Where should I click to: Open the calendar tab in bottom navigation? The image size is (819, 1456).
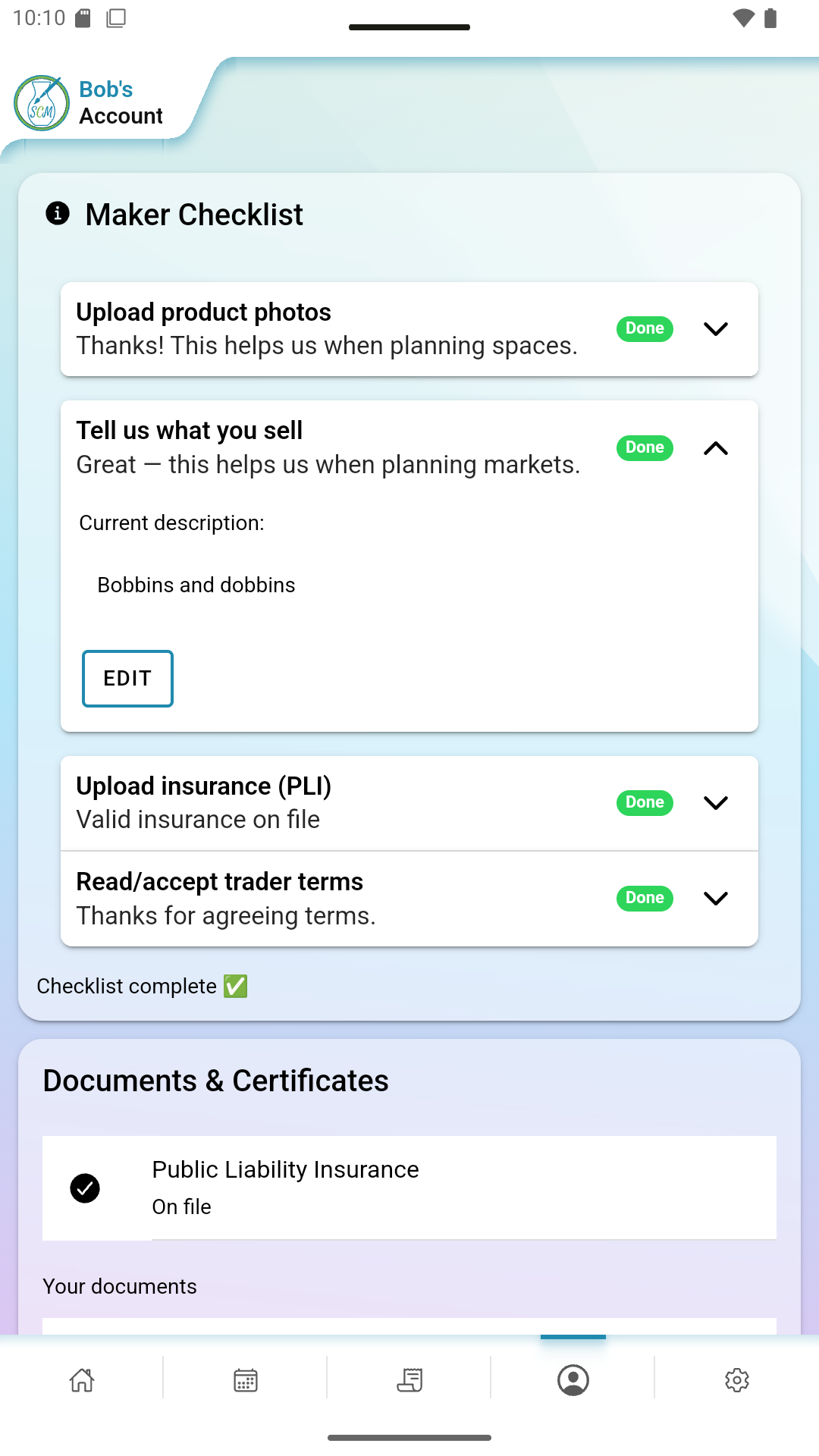[x=246, y=1380]
